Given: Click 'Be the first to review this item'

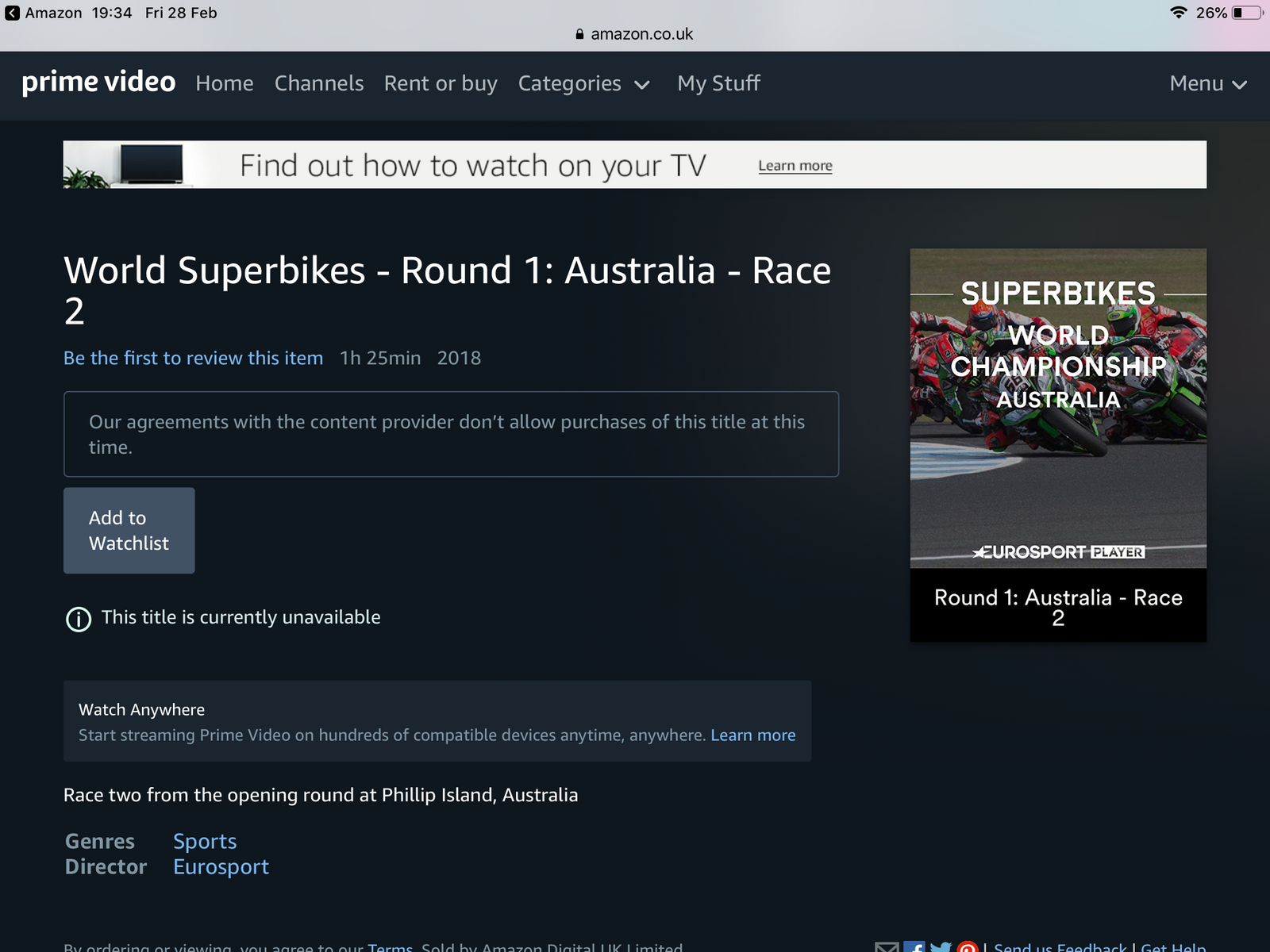Looking at the screenshot, I should pyautogui.click(x=194, y=358).
